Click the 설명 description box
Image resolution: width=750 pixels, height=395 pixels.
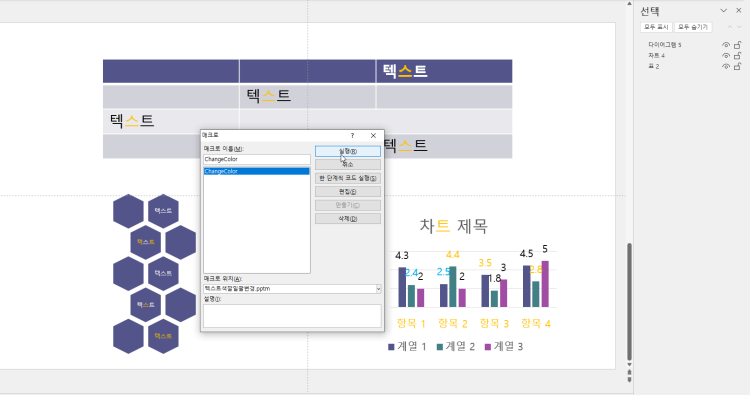(292, 316)
